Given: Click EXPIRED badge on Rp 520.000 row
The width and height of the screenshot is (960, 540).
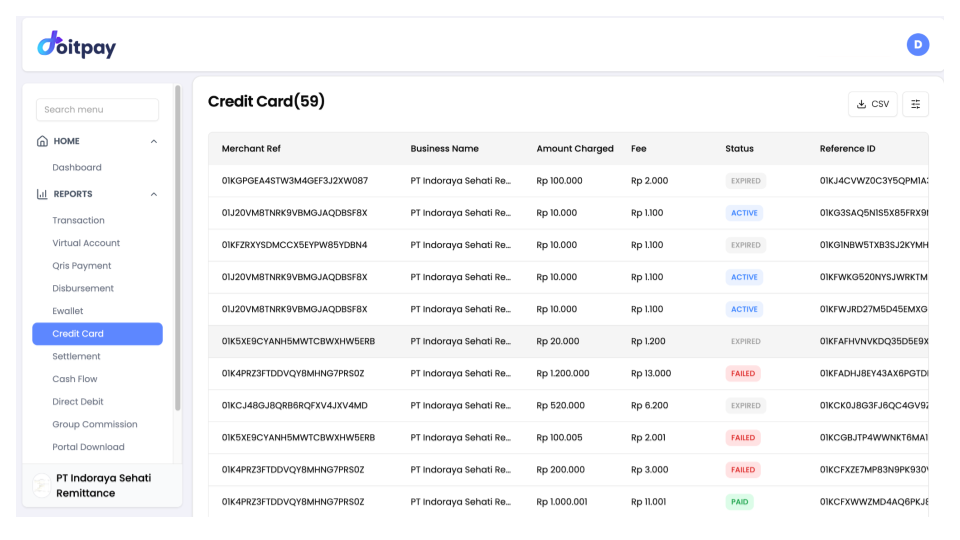Looking at the screenshot, I should coord(745,405).
